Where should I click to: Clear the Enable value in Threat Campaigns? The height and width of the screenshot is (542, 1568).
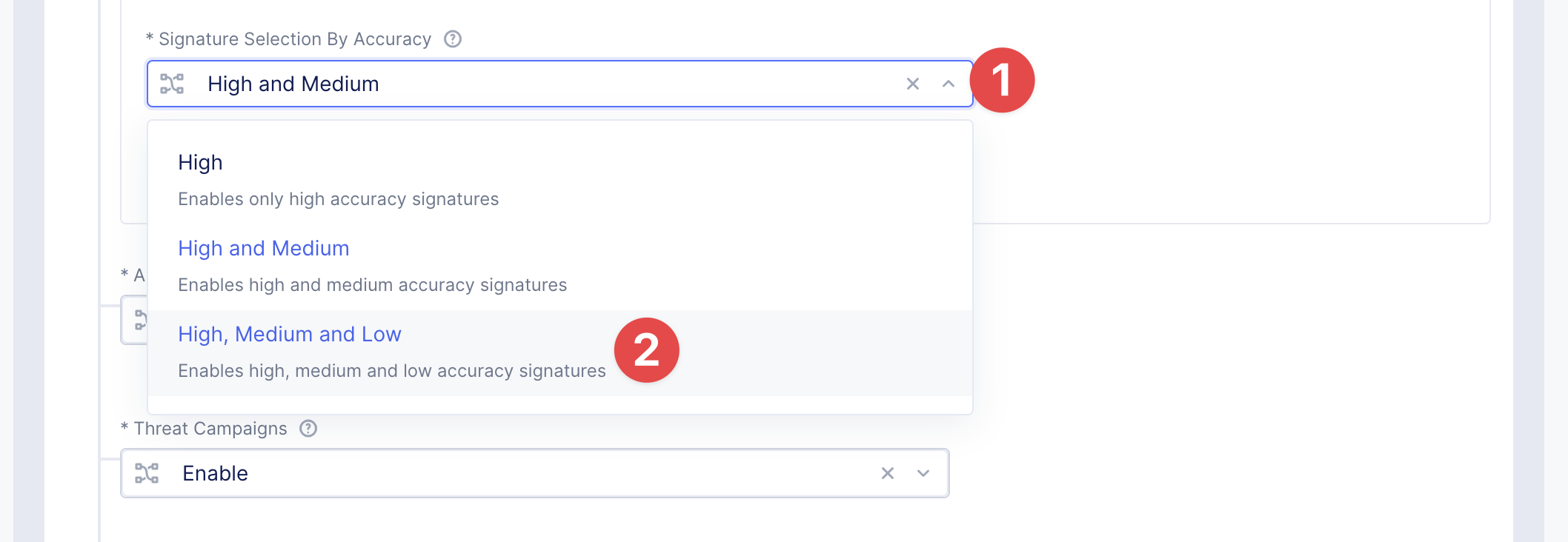888,473
